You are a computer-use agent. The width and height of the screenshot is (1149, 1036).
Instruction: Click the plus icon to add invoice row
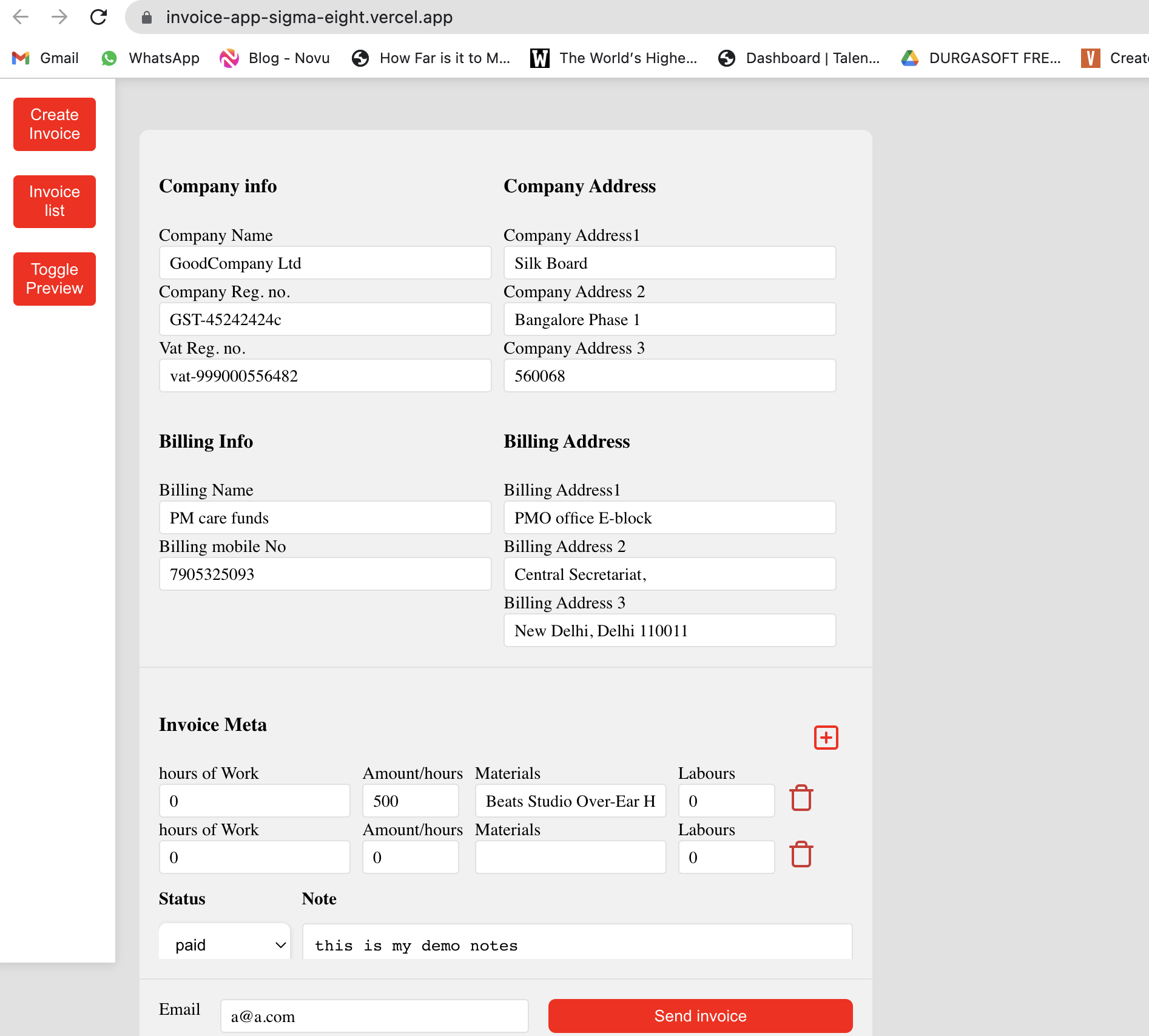pos(826,738)
